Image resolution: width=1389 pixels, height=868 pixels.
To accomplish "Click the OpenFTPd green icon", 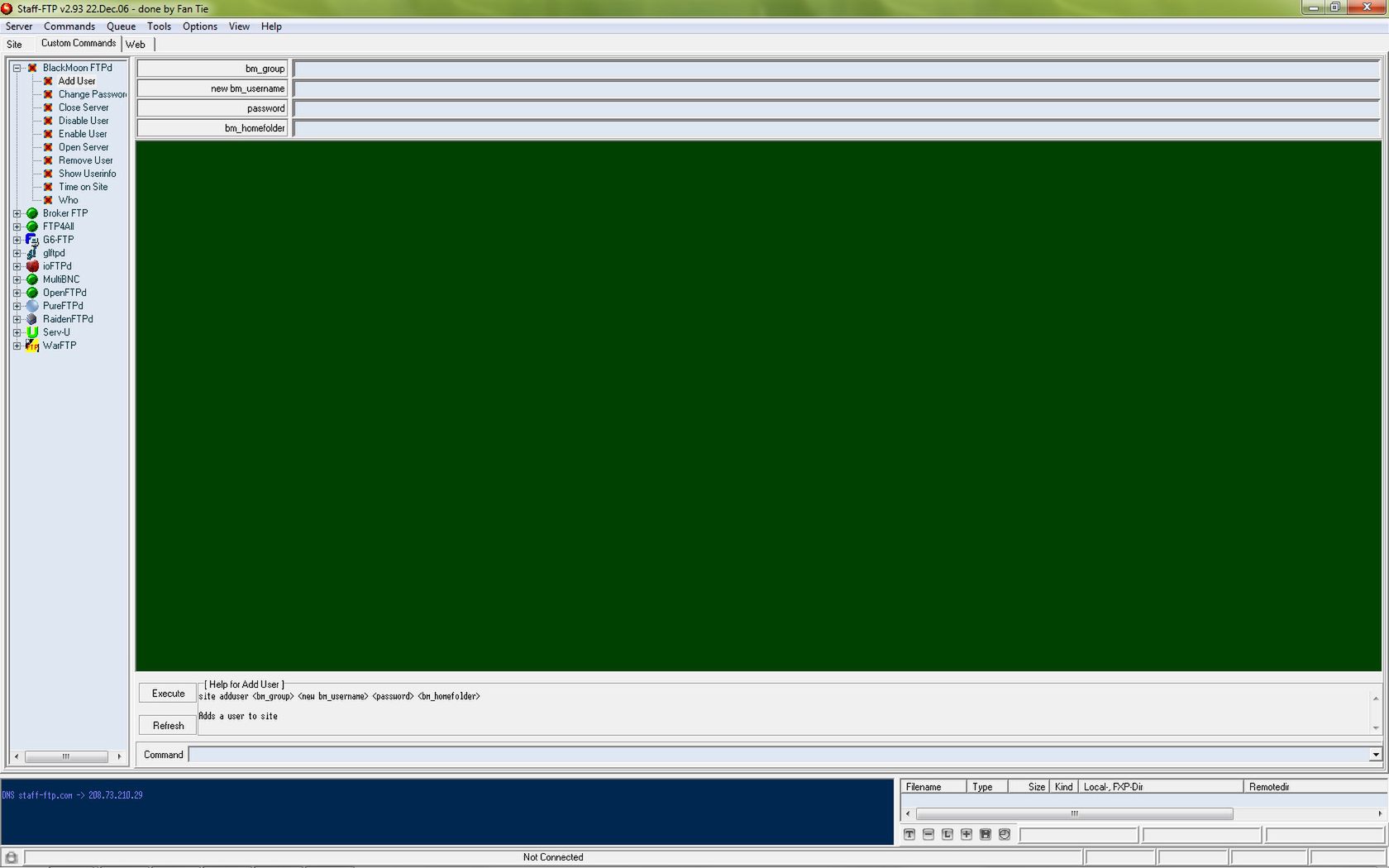I will tap(32, 293).
